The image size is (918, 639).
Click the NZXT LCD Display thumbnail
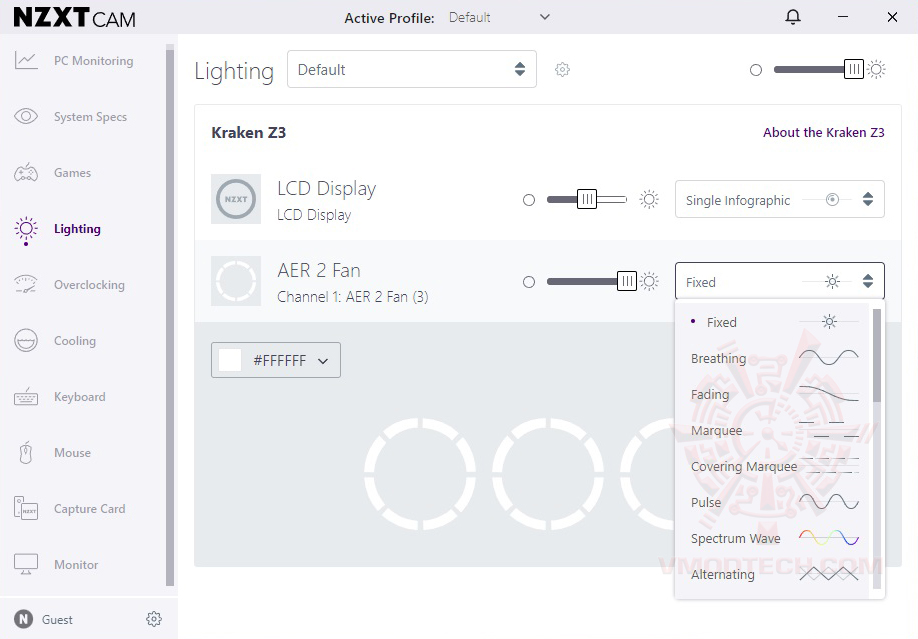coord(236,199)
